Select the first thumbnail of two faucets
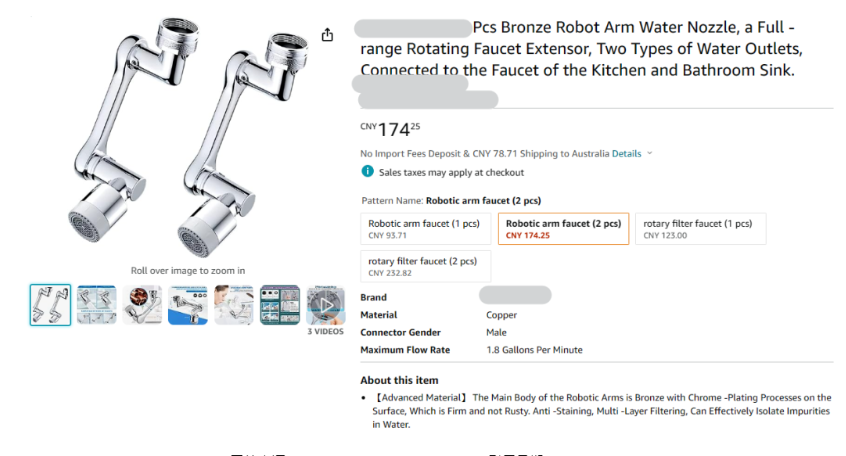This screenshot has width=846, height=456. 50,305
